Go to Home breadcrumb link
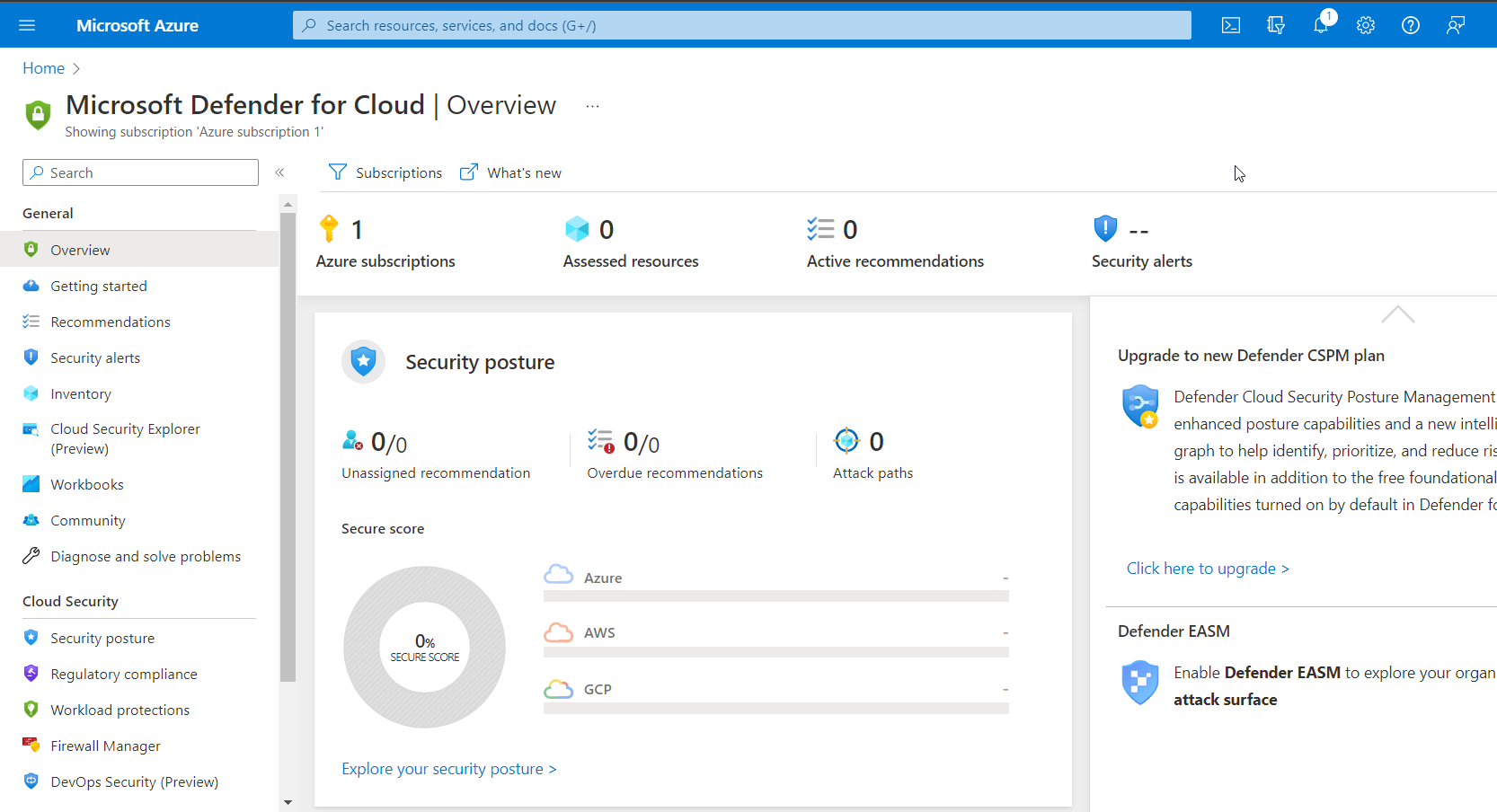Viewport: 1497px width, 812px height. pyautogui.click(x=43, y=68)
